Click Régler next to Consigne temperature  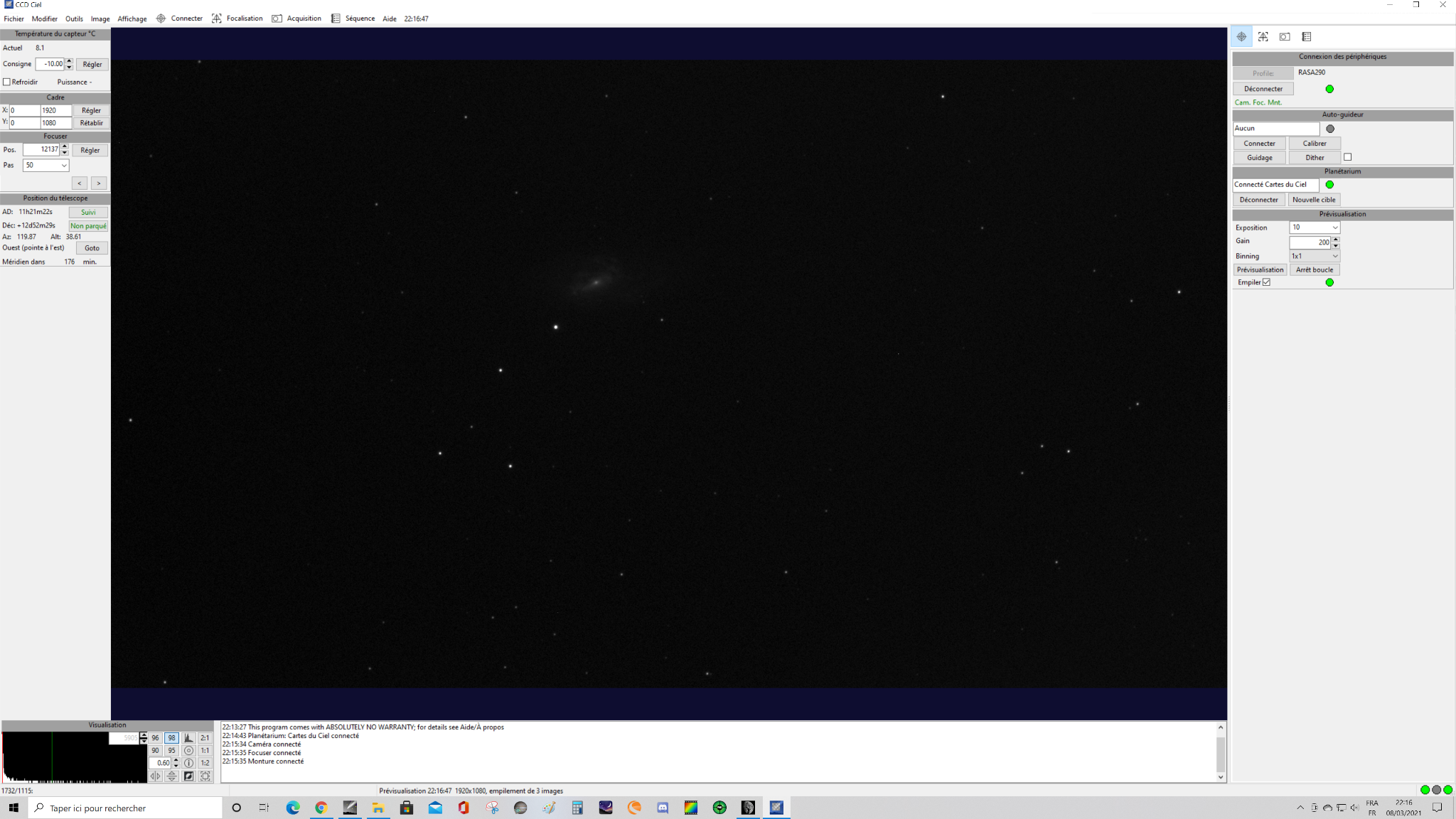(x=92, y=65)
